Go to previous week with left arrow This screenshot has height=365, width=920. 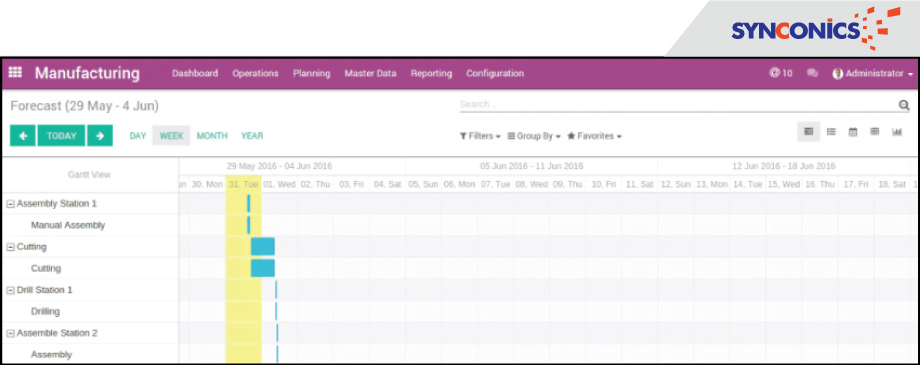tap(23, 136)
